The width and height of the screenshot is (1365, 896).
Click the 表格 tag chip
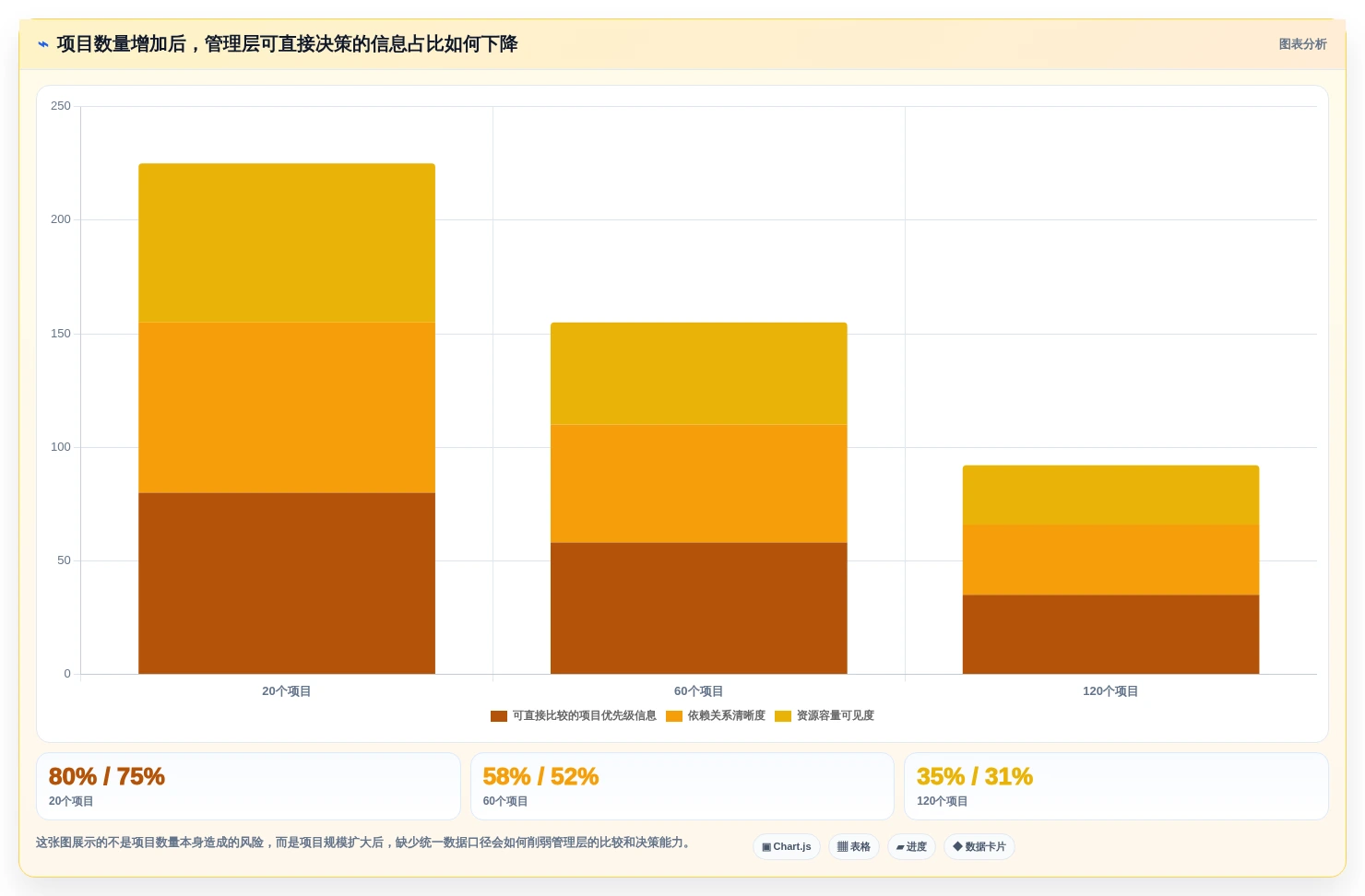tap(854, 847)
